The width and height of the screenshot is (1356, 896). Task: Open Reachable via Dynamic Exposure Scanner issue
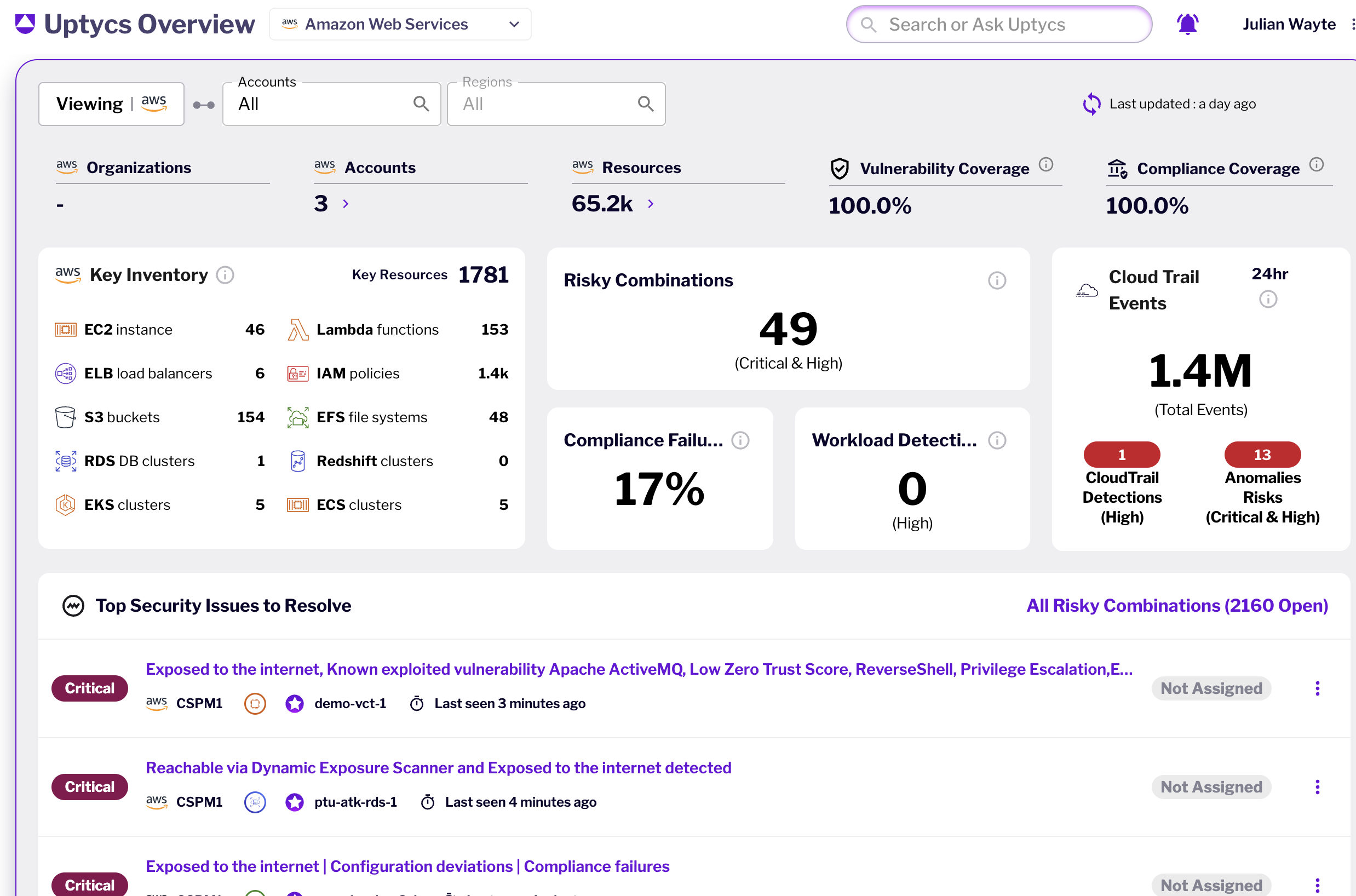(x=438, y=768)
